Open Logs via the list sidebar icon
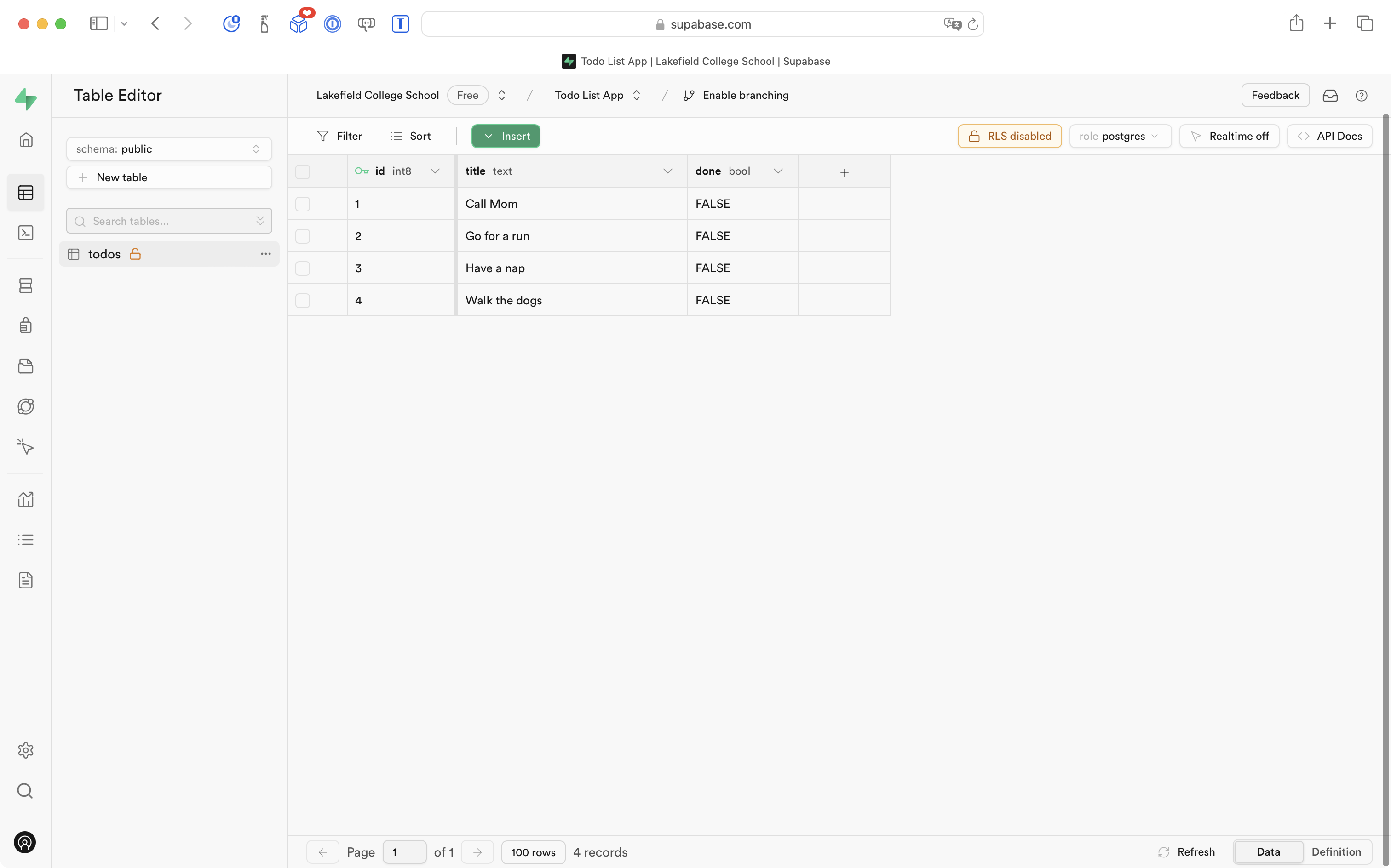The height and width of the screenshot is (868, 1391). pos(26,539)
